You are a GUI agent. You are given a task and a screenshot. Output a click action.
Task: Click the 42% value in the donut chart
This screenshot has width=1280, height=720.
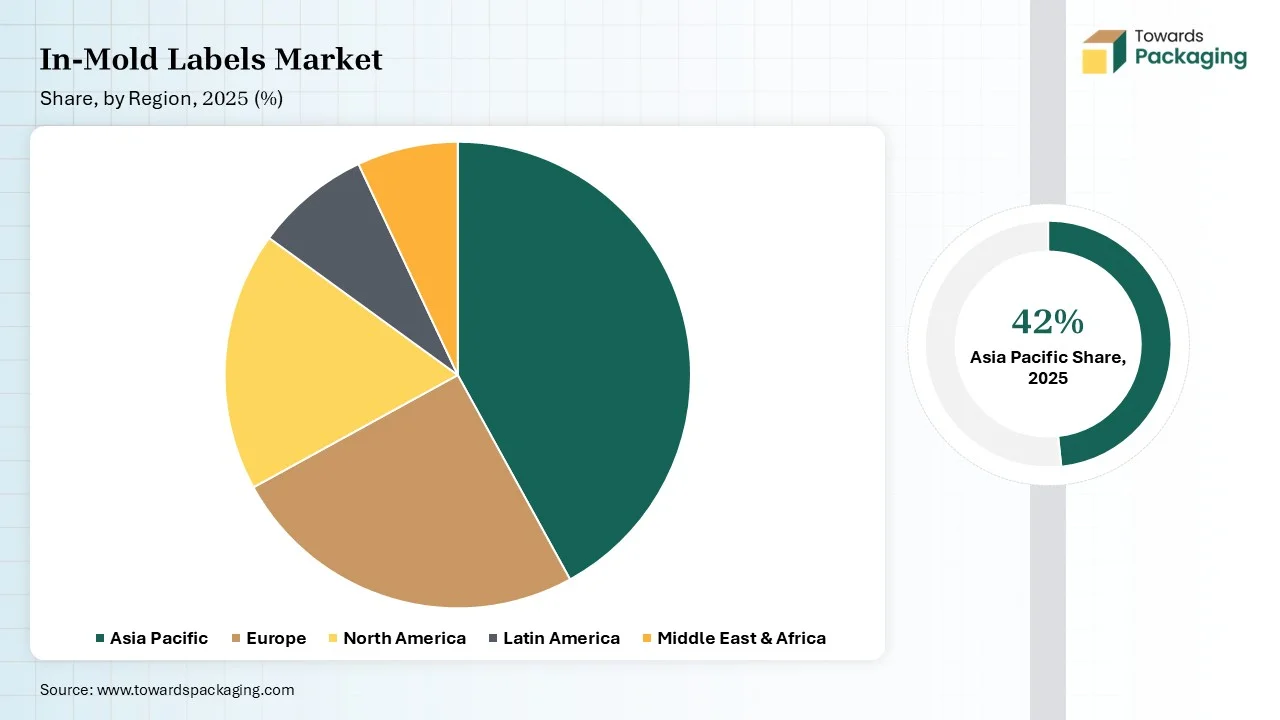pyautogui.click(x=1047, y=322)
